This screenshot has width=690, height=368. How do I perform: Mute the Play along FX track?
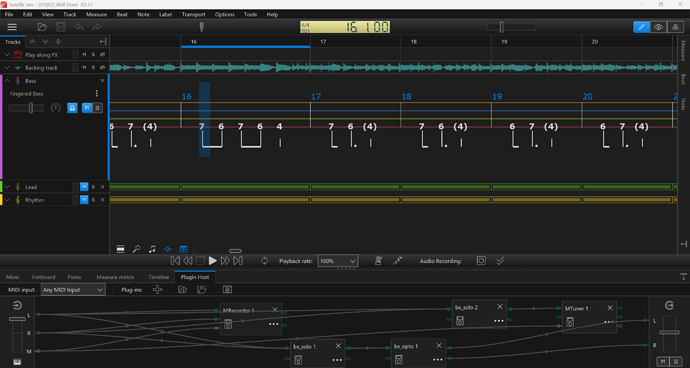(84, 55)
